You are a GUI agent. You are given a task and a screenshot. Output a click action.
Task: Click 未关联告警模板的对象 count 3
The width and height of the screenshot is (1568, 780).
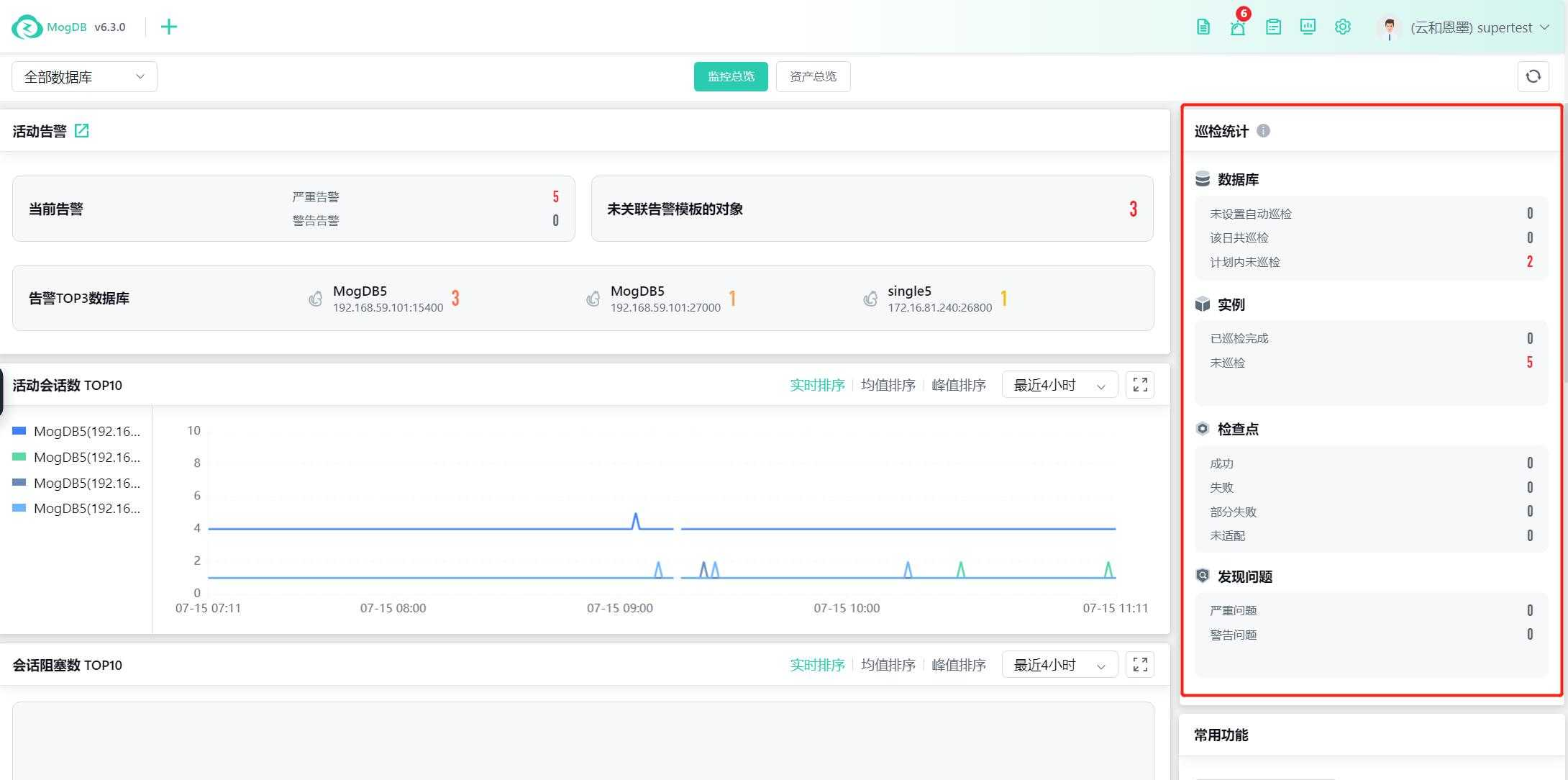(x=1133, y=209)
